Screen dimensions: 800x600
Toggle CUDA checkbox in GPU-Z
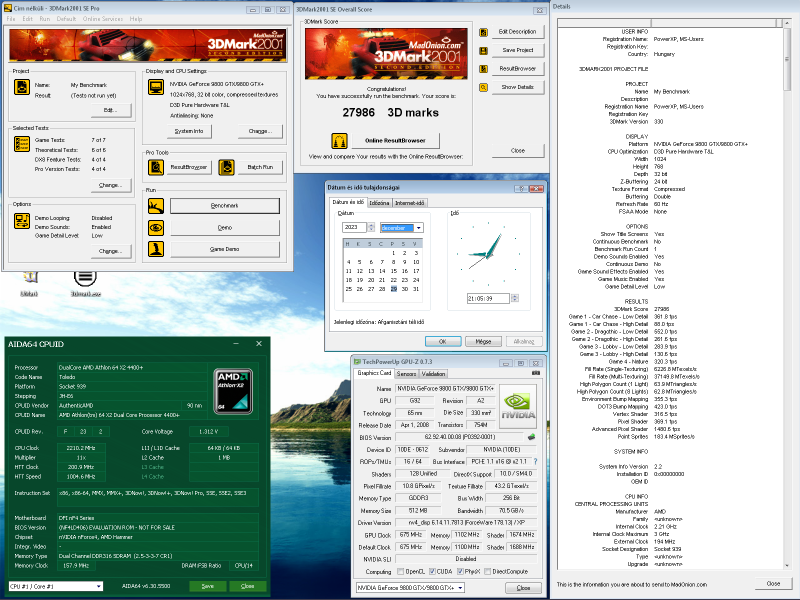(432, 571)
